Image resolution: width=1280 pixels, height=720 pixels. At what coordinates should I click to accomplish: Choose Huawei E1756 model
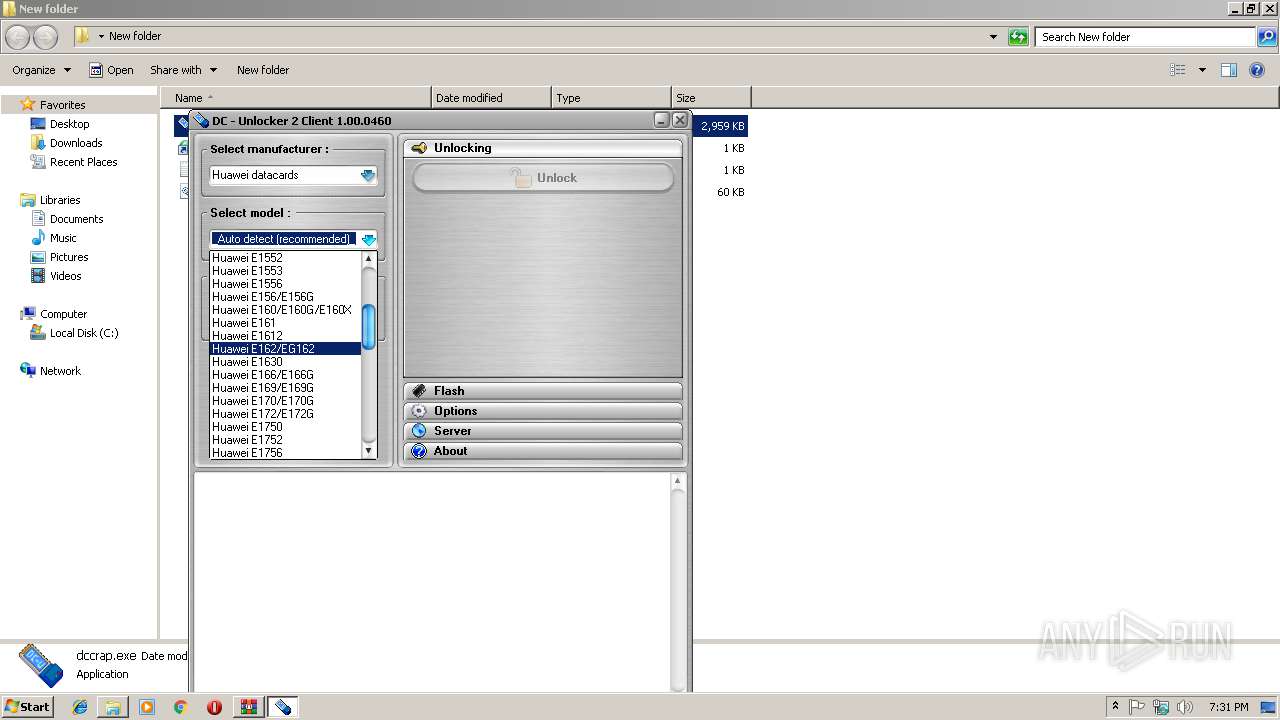click(285, 453)
